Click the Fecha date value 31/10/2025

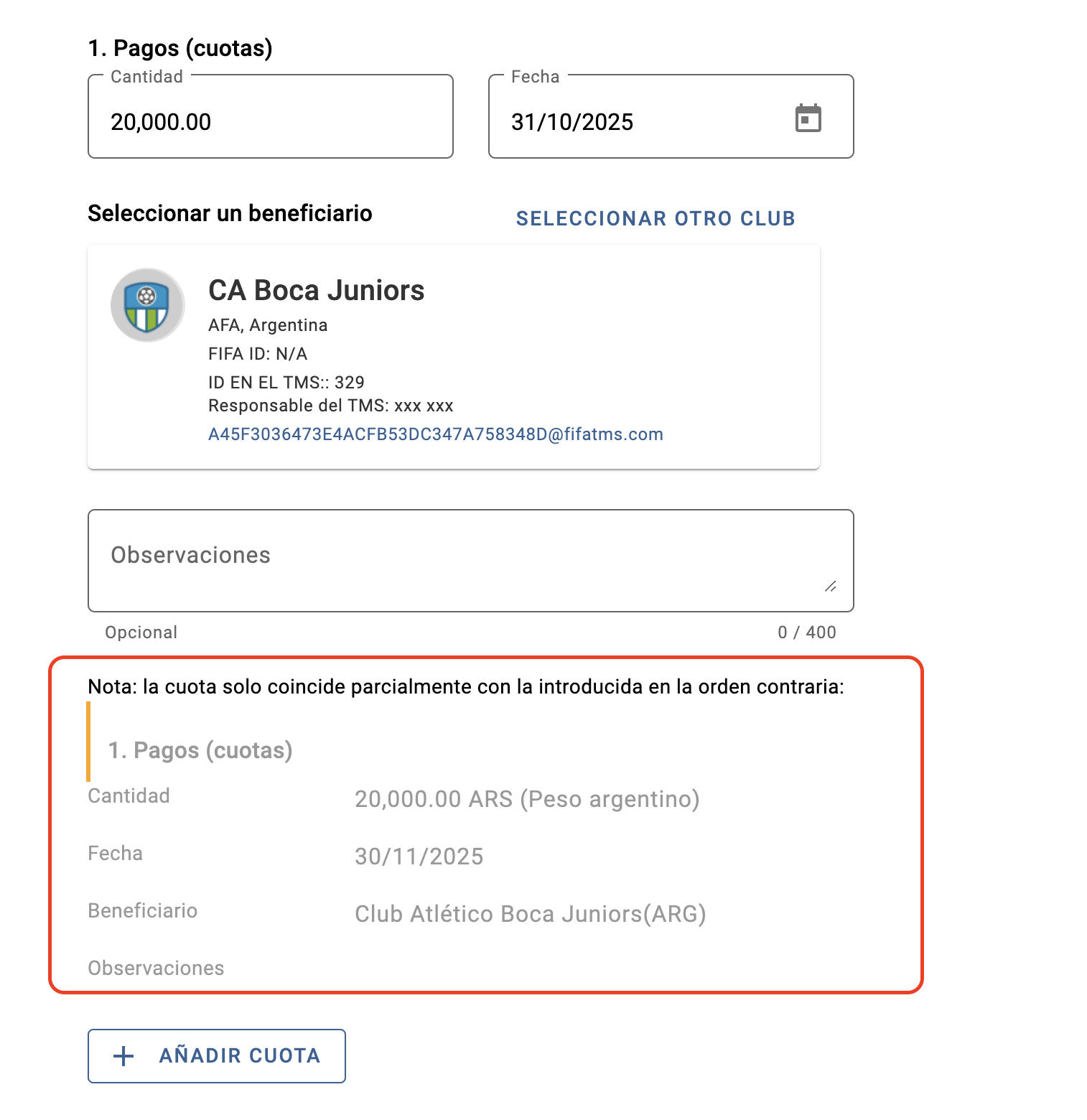pos(572,122)
